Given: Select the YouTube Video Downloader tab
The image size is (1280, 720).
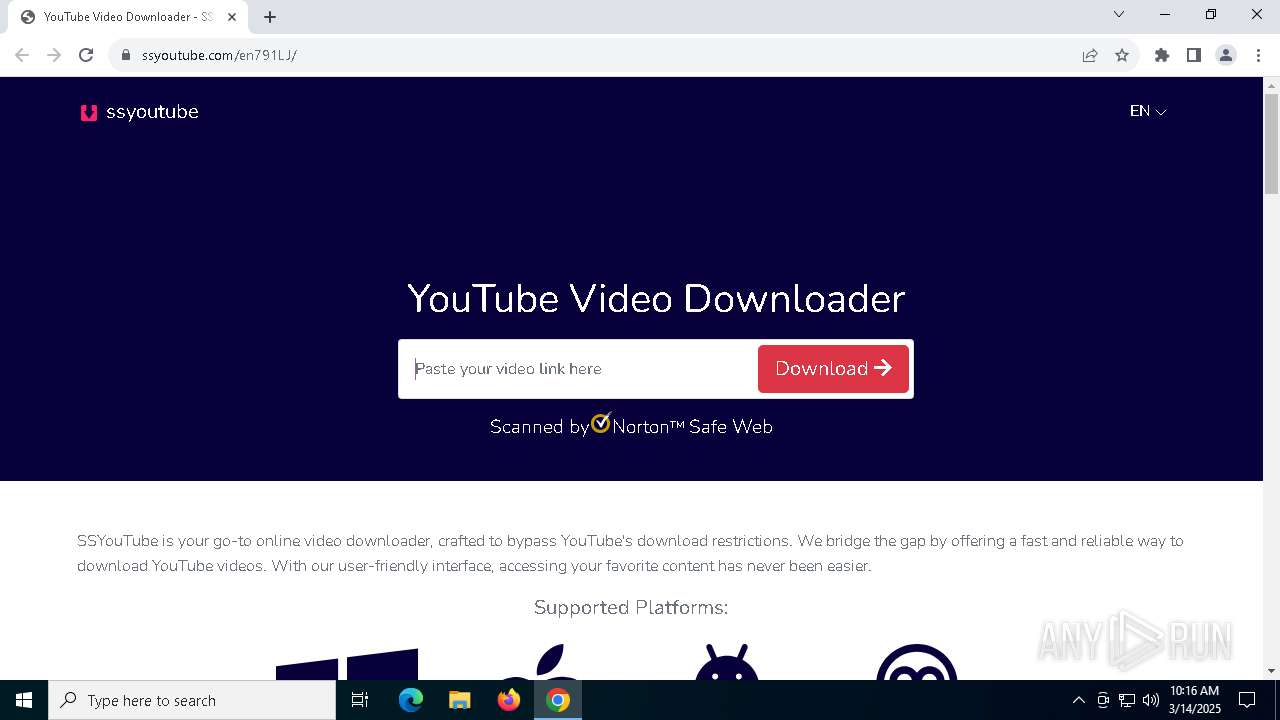Looking at the screenshot, I should (128, 17).
